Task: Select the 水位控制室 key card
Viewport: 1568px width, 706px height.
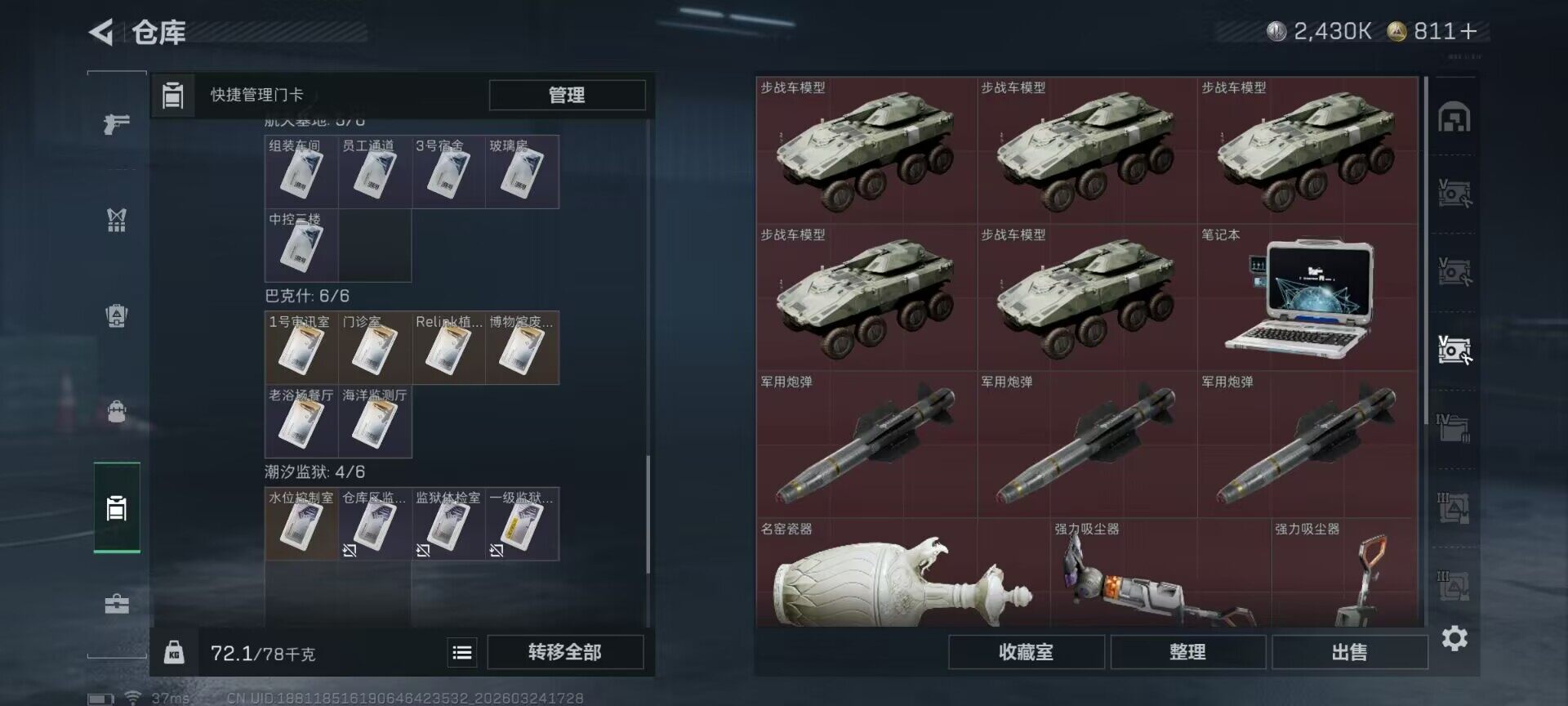Action: [301, 524]
